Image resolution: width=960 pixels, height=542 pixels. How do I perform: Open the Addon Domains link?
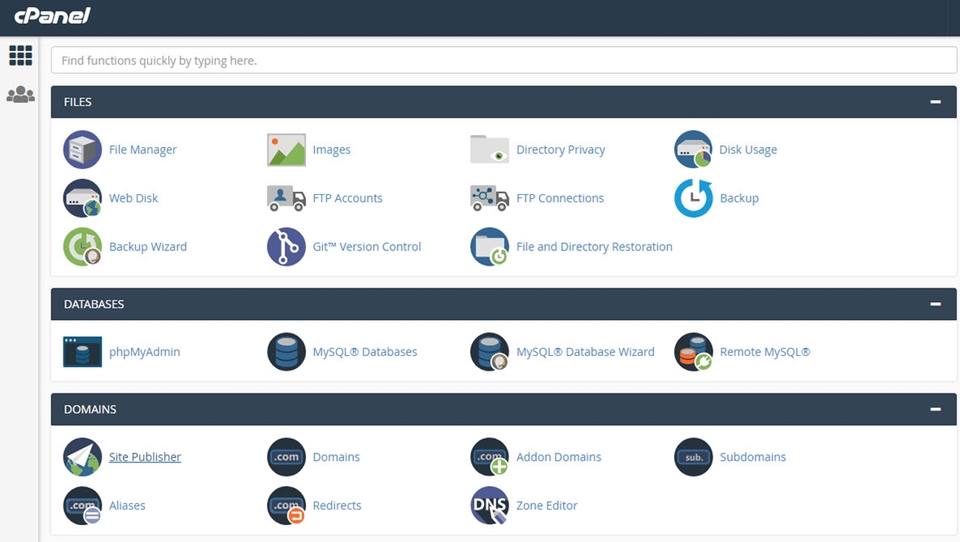point(558,457)
